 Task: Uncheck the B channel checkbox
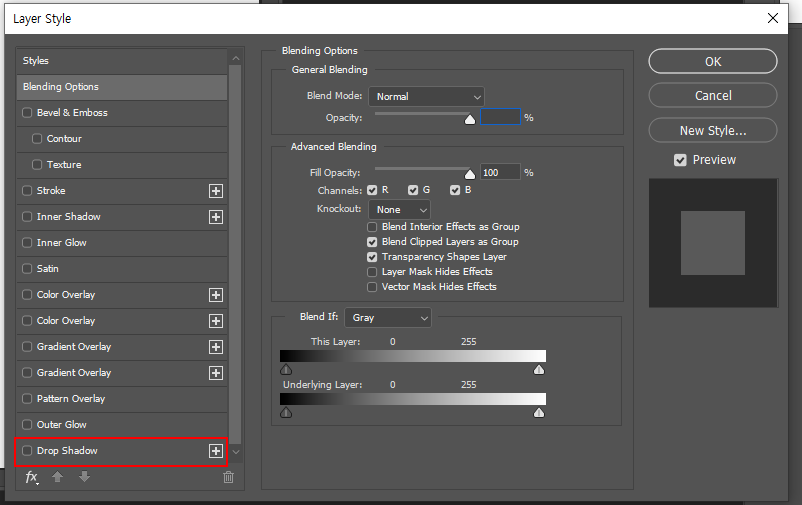point(455,190)
